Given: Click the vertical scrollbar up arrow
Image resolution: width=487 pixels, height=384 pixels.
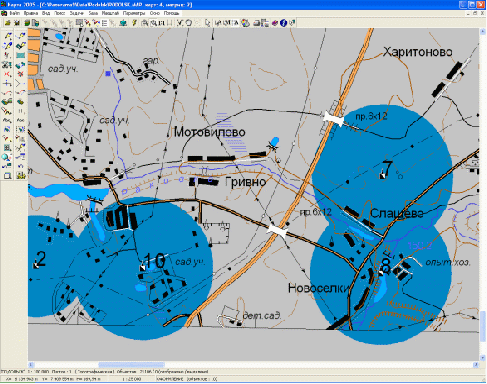Looking at the screenshot, I should tap(483, 32).
